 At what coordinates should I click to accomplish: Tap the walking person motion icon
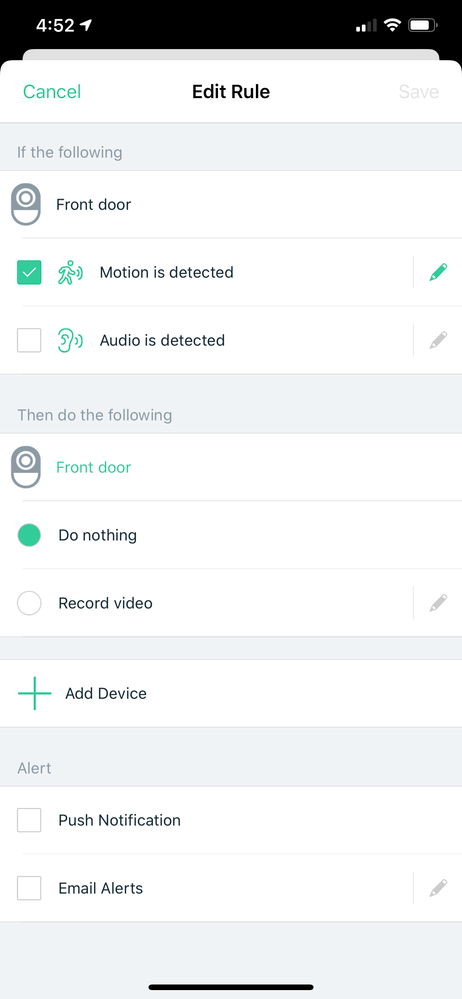70,273
